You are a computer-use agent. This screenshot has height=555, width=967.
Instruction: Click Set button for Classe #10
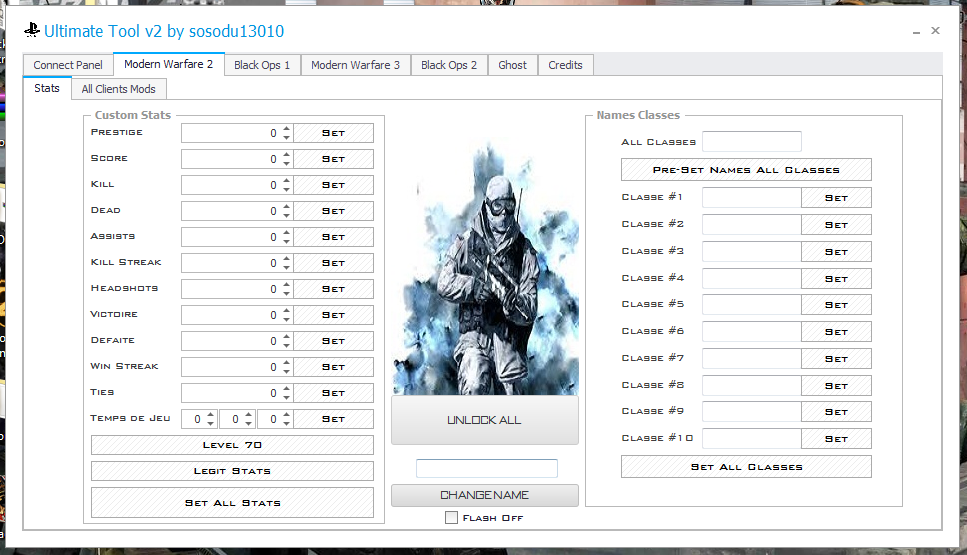[836, 438]
